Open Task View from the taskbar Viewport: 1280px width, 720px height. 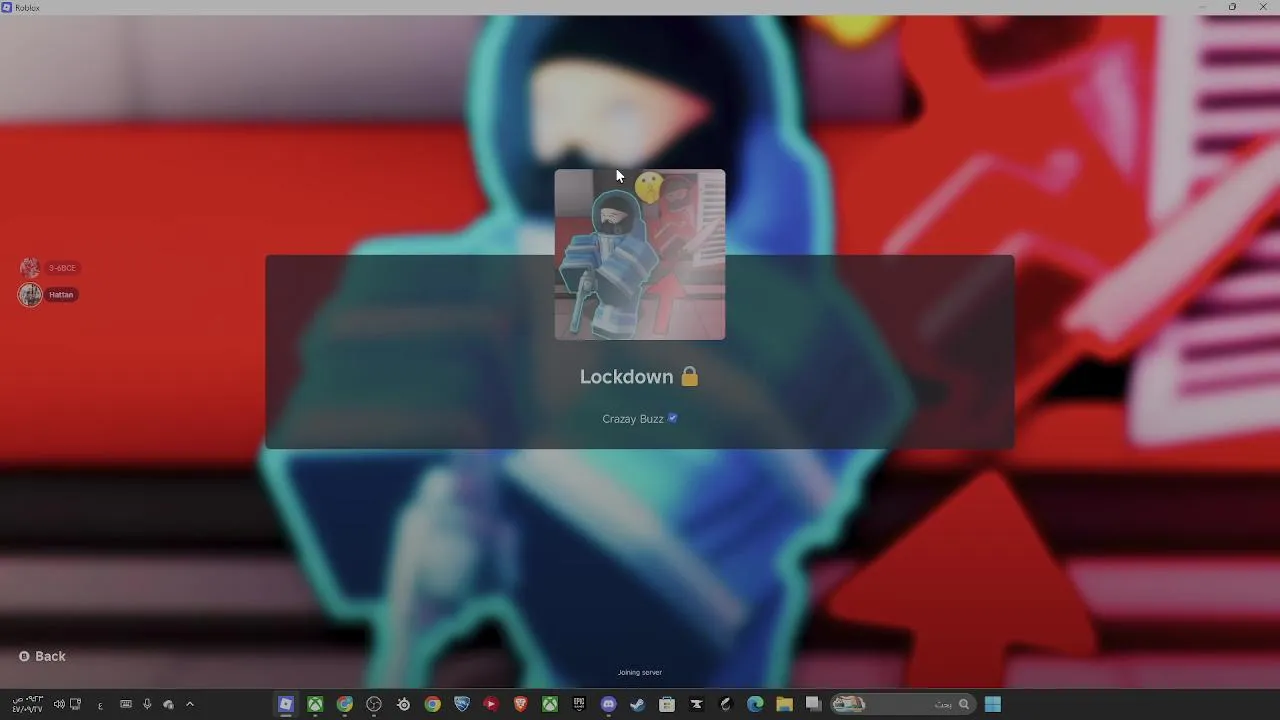point(813,704)
